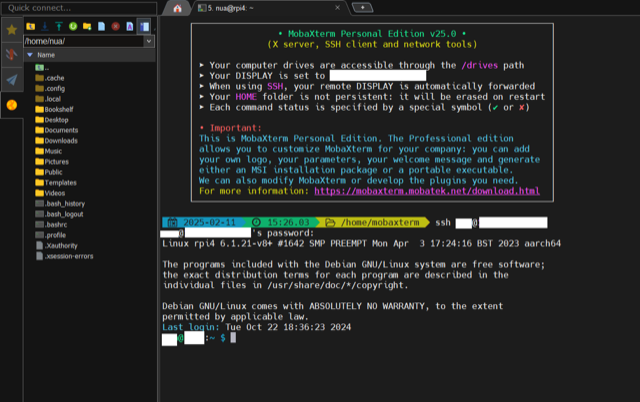Delete selected files red X icon
This screenshot has height=402, width=640.
point(116,27)
